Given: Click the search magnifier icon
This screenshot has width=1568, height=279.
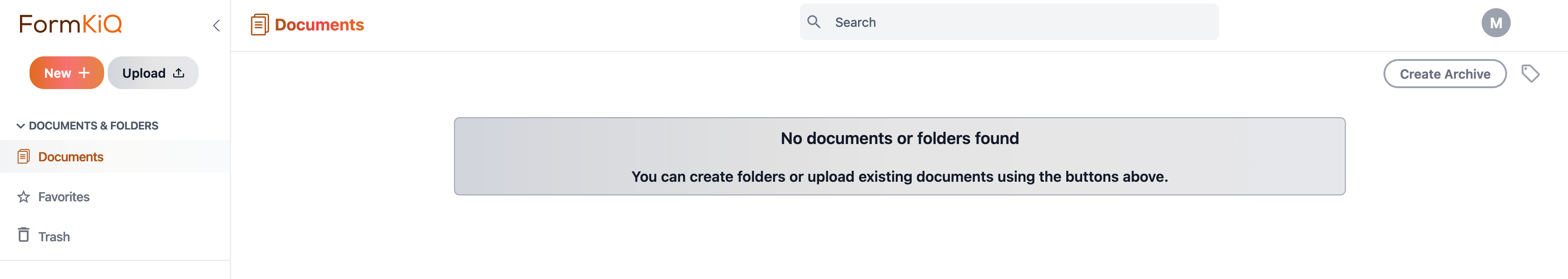Looking at the screenshot, I should click(814, 22).
